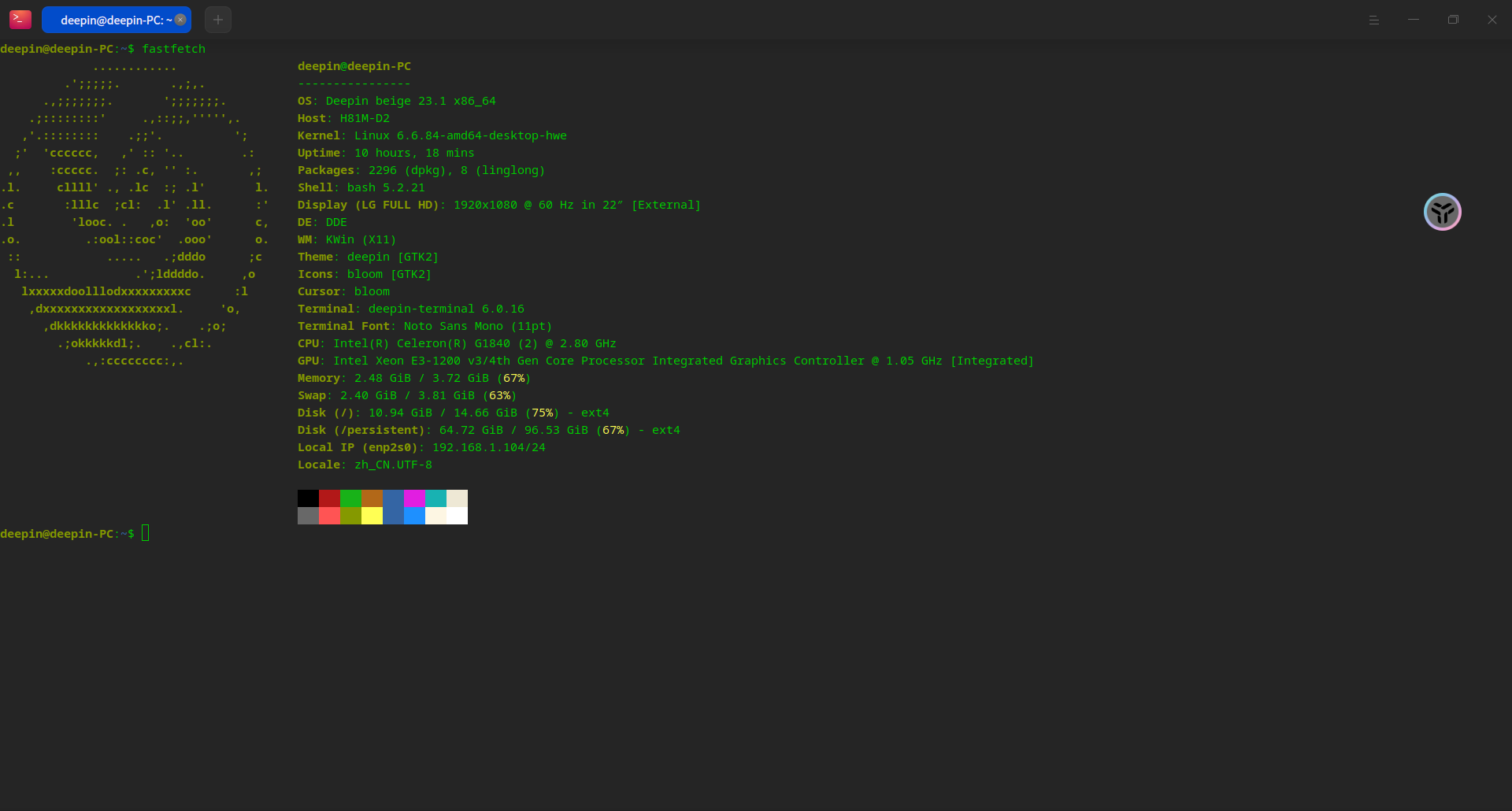Click theme value "deepin [GTK2]"

click(x=393, y=257)
